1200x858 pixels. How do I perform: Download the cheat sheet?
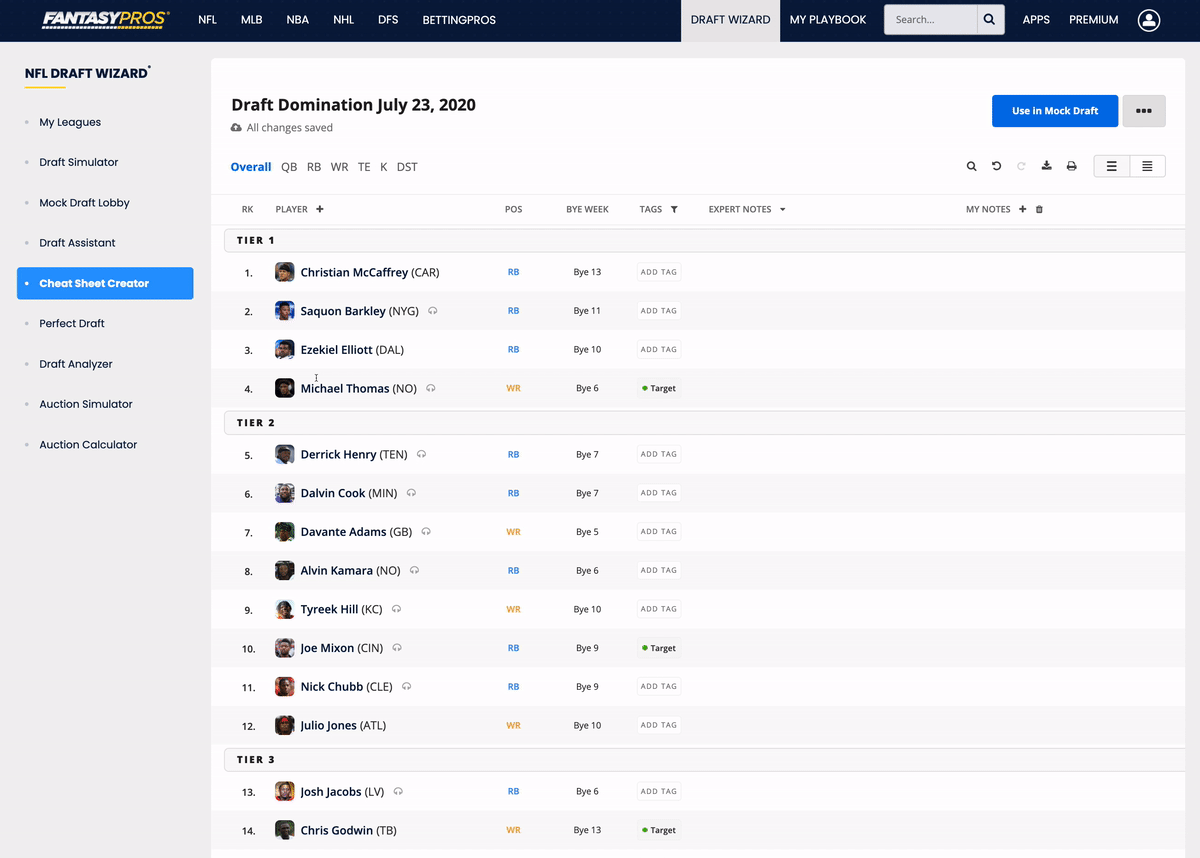click(1046, 166)
